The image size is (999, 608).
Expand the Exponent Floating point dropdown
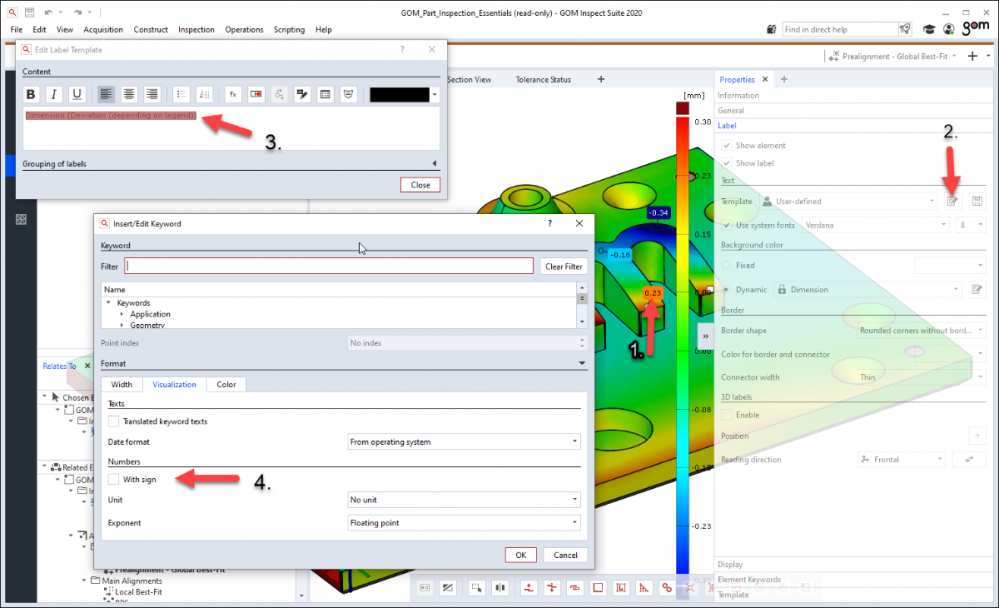pos(463,522)
